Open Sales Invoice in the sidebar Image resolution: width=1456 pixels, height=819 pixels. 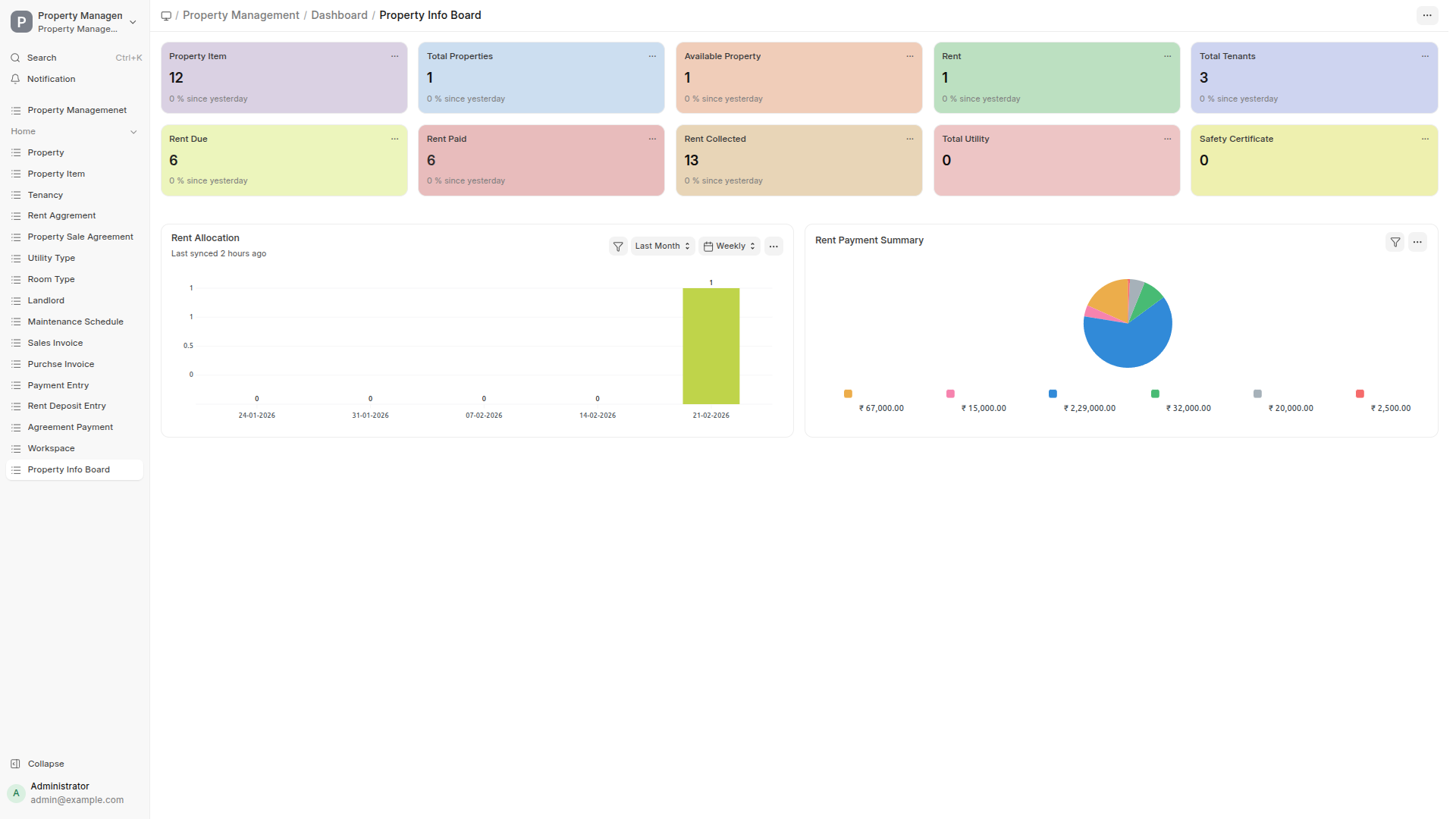(x=74, y=343)
